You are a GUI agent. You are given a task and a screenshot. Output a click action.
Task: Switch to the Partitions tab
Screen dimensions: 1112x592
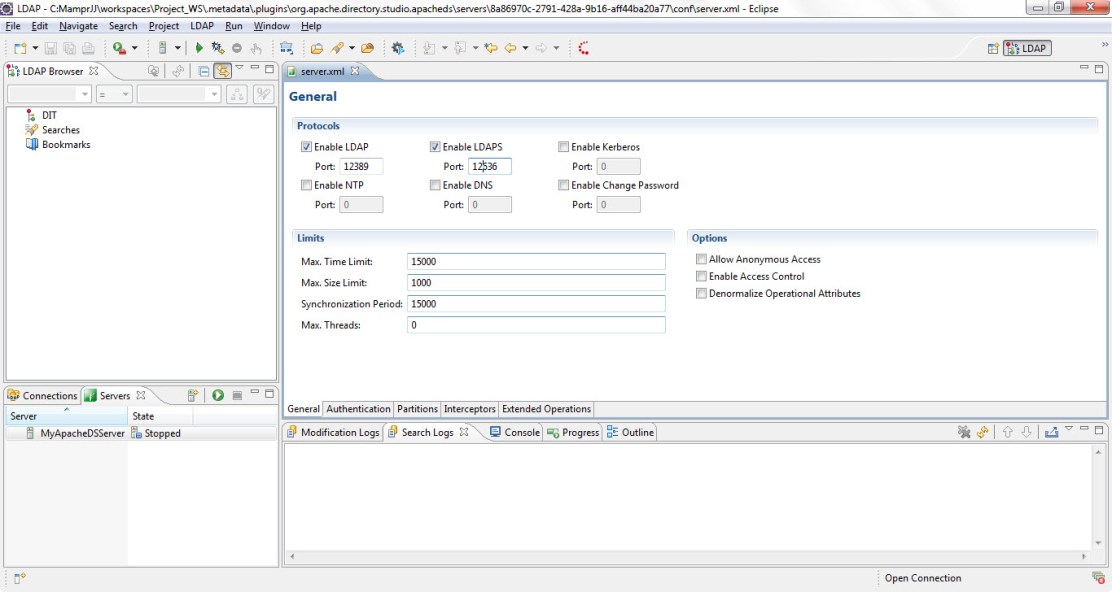[417, 409]
